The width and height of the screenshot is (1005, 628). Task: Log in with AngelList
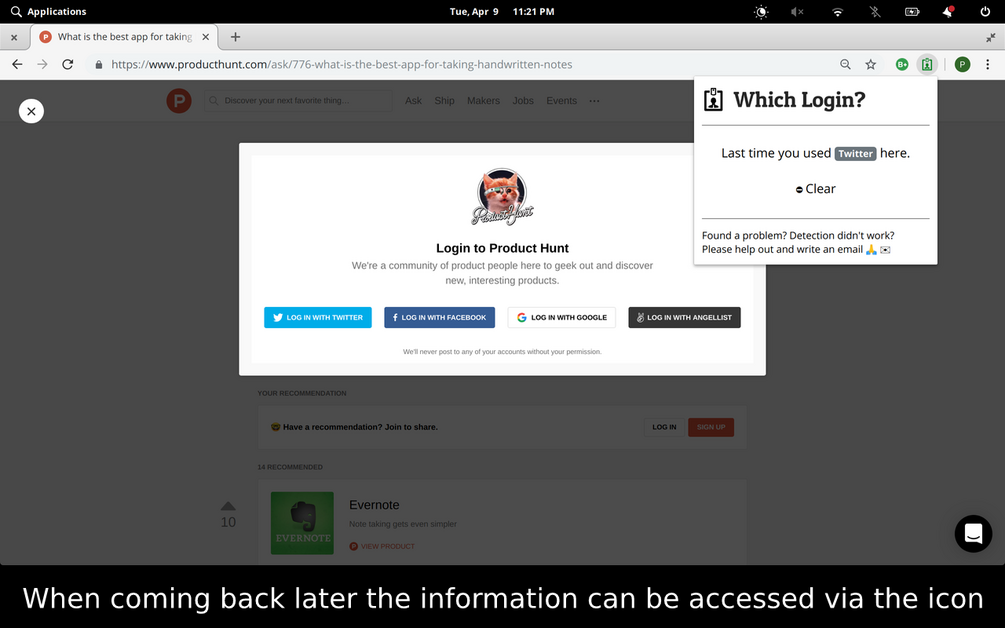point(685,317)
